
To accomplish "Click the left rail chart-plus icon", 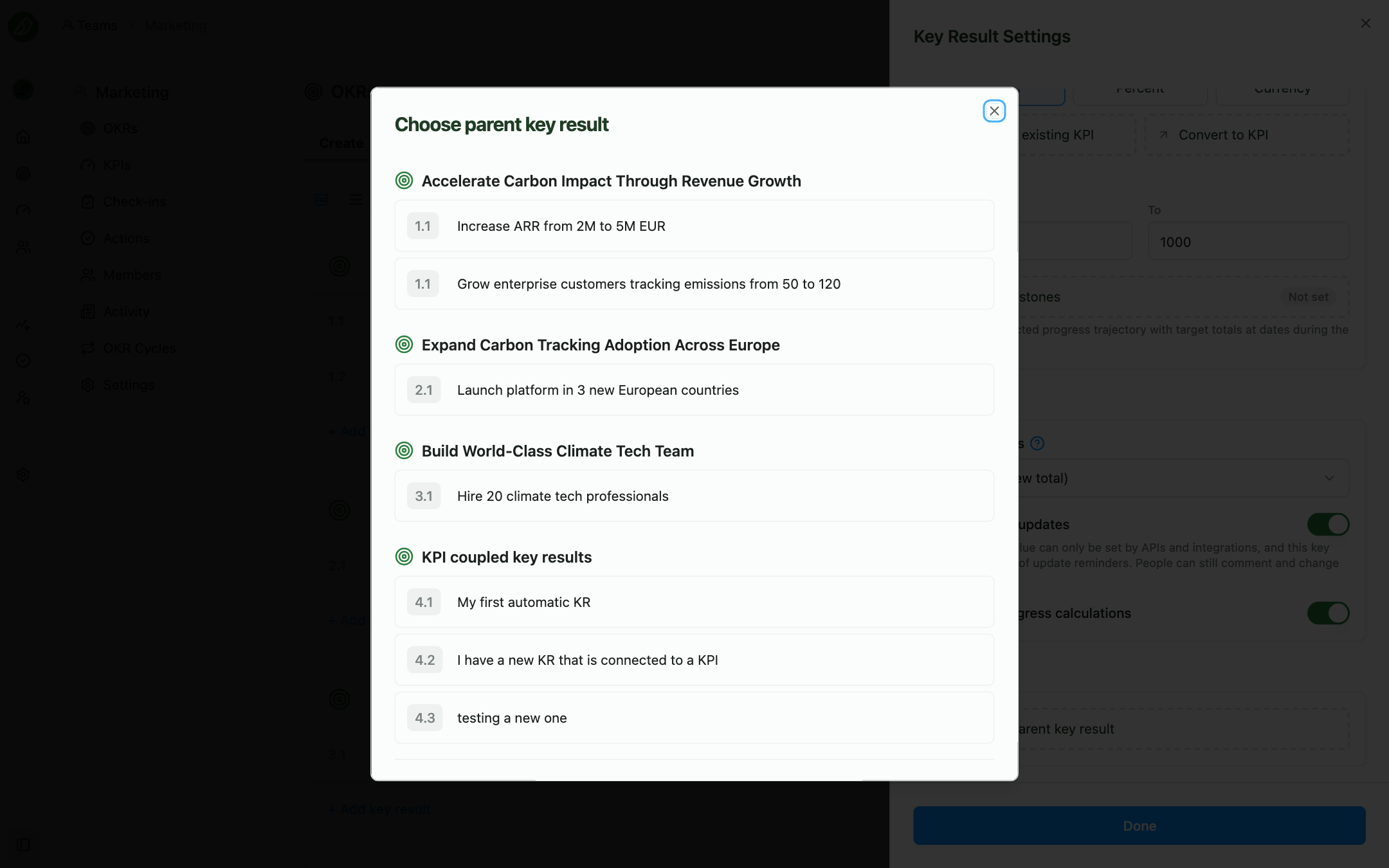I will click(x=23, y=325).
